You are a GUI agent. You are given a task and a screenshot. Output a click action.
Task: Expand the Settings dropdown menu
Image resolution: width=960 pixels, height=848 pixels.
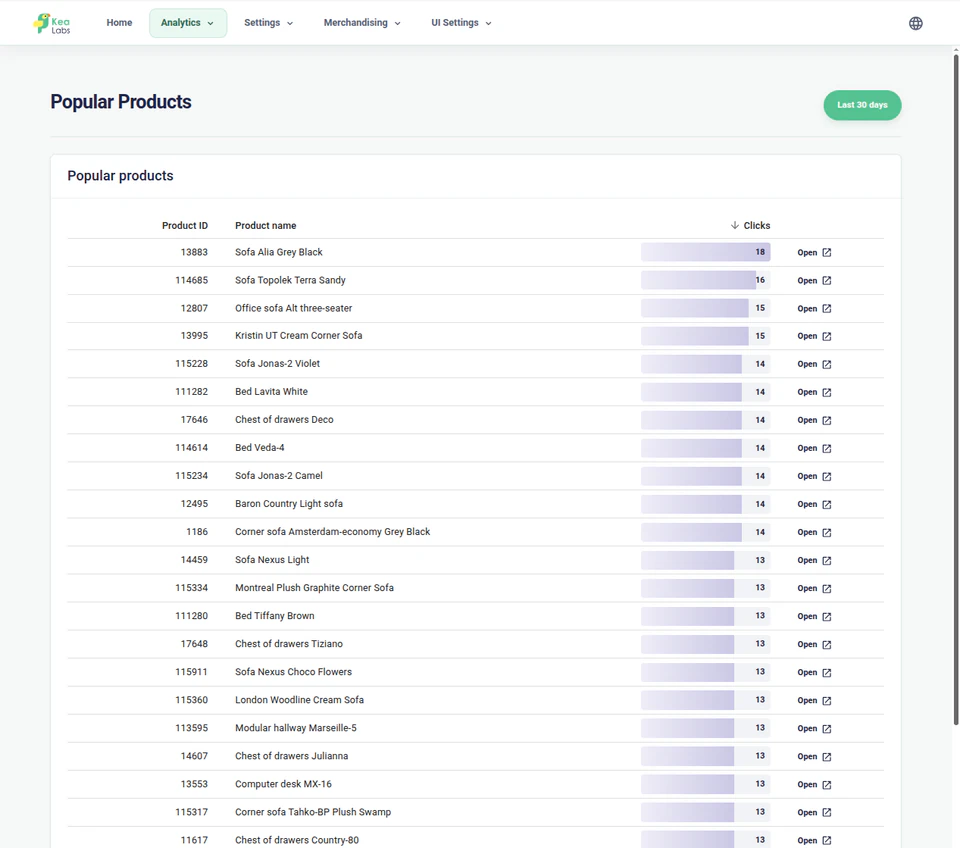[269, 23]
